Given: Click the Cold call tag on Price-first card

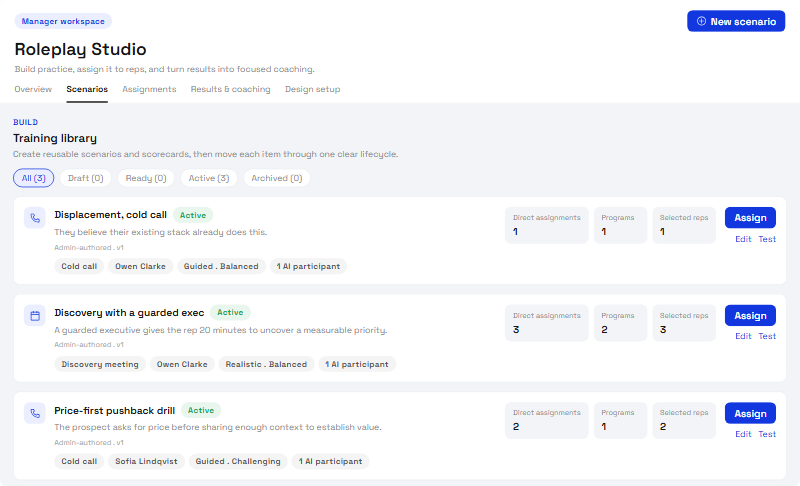Looking at the screenshot, I should pos(79,461).
